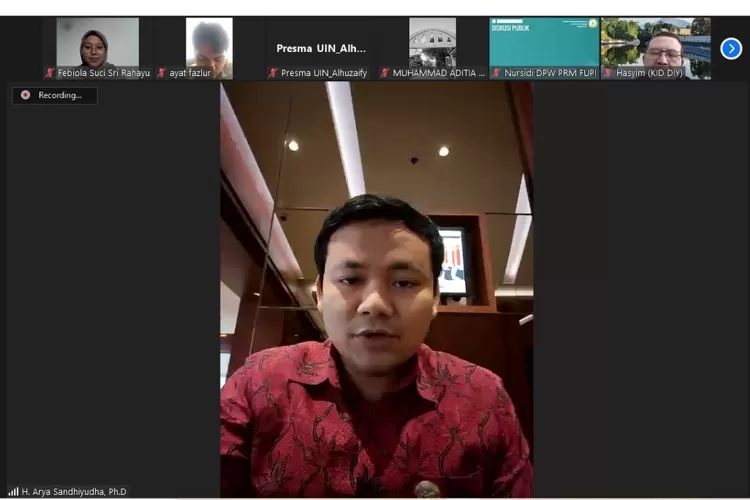Click the name label 'MUHAMMAD ADITIA ...'
Viewport: 750px width, 500px height.
439,73
